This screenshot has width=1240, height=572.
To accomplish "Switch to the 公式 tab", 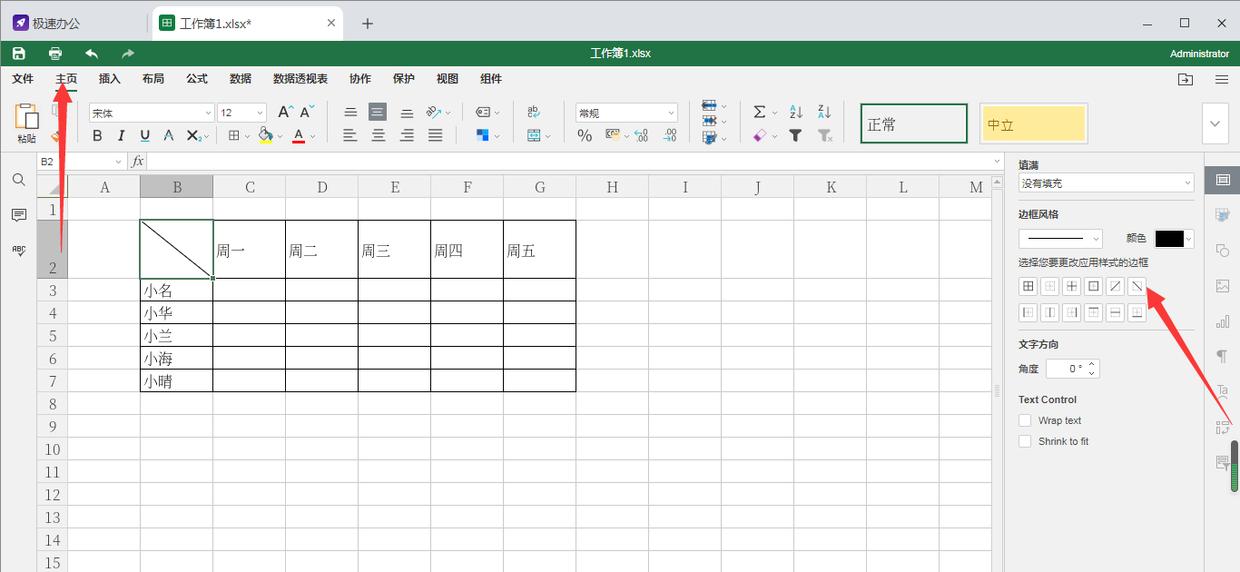I will point(197,79).
